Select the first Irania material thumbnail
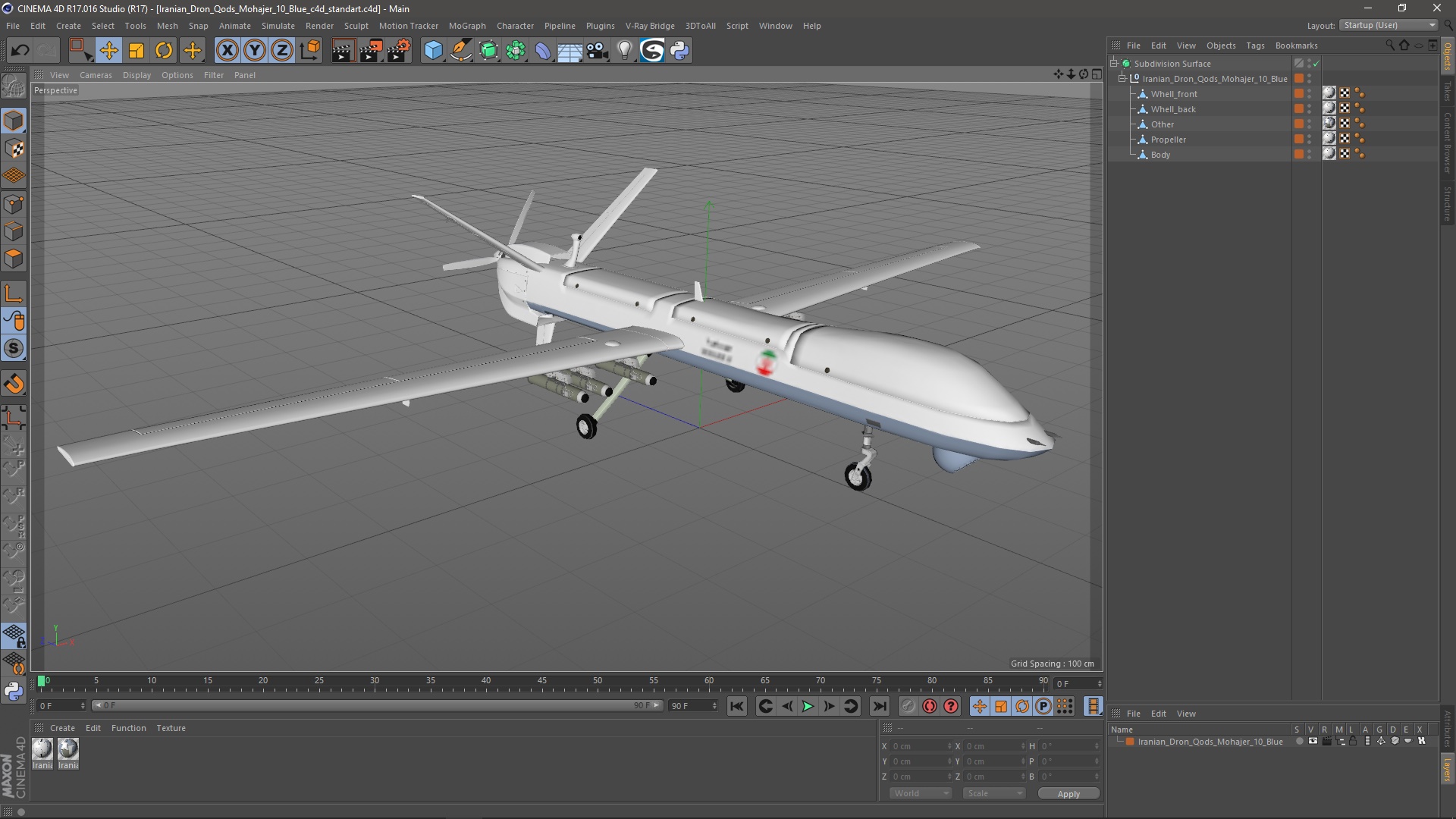Viewport: 1456px width, 819px height. click(x=42, y=750)
